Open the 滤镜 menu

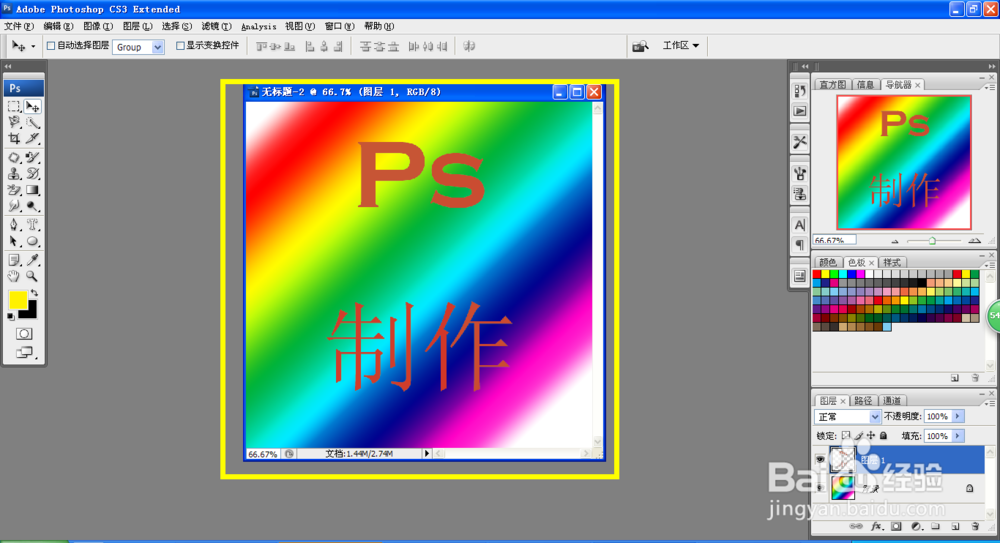click(x=216, y=26)
